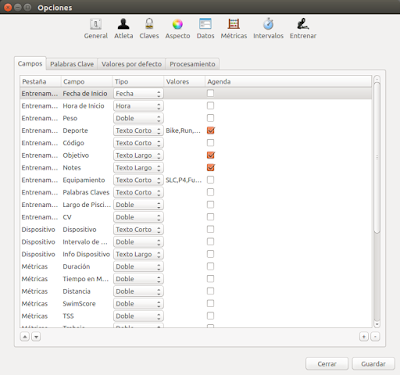
Task: Open the Aspecto color settings
Action: (178, 29)
